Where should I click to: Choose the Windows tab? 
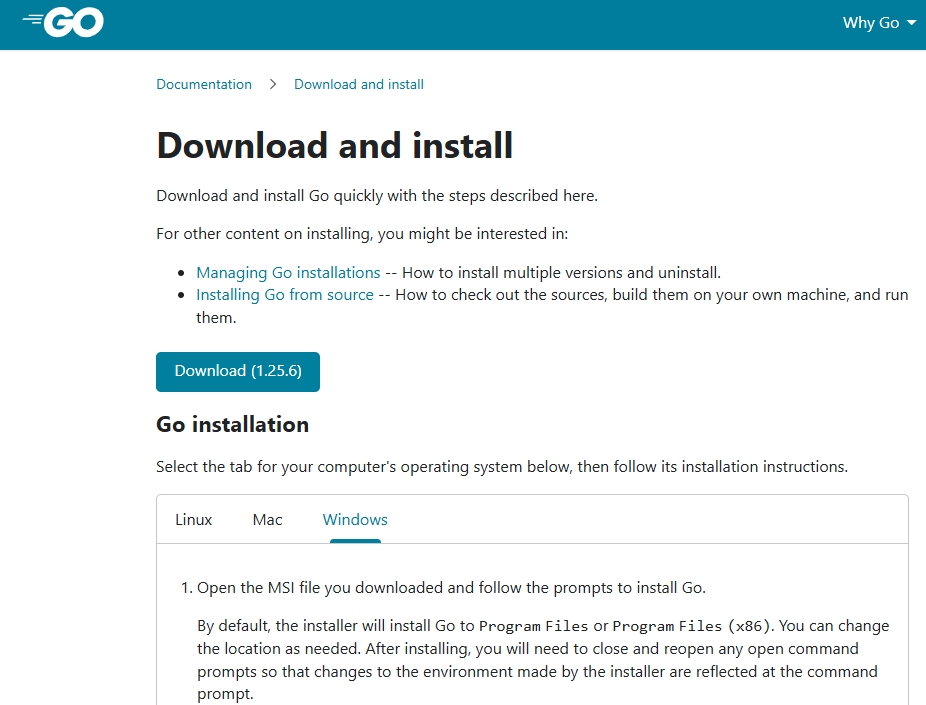(x=355, y=519)
